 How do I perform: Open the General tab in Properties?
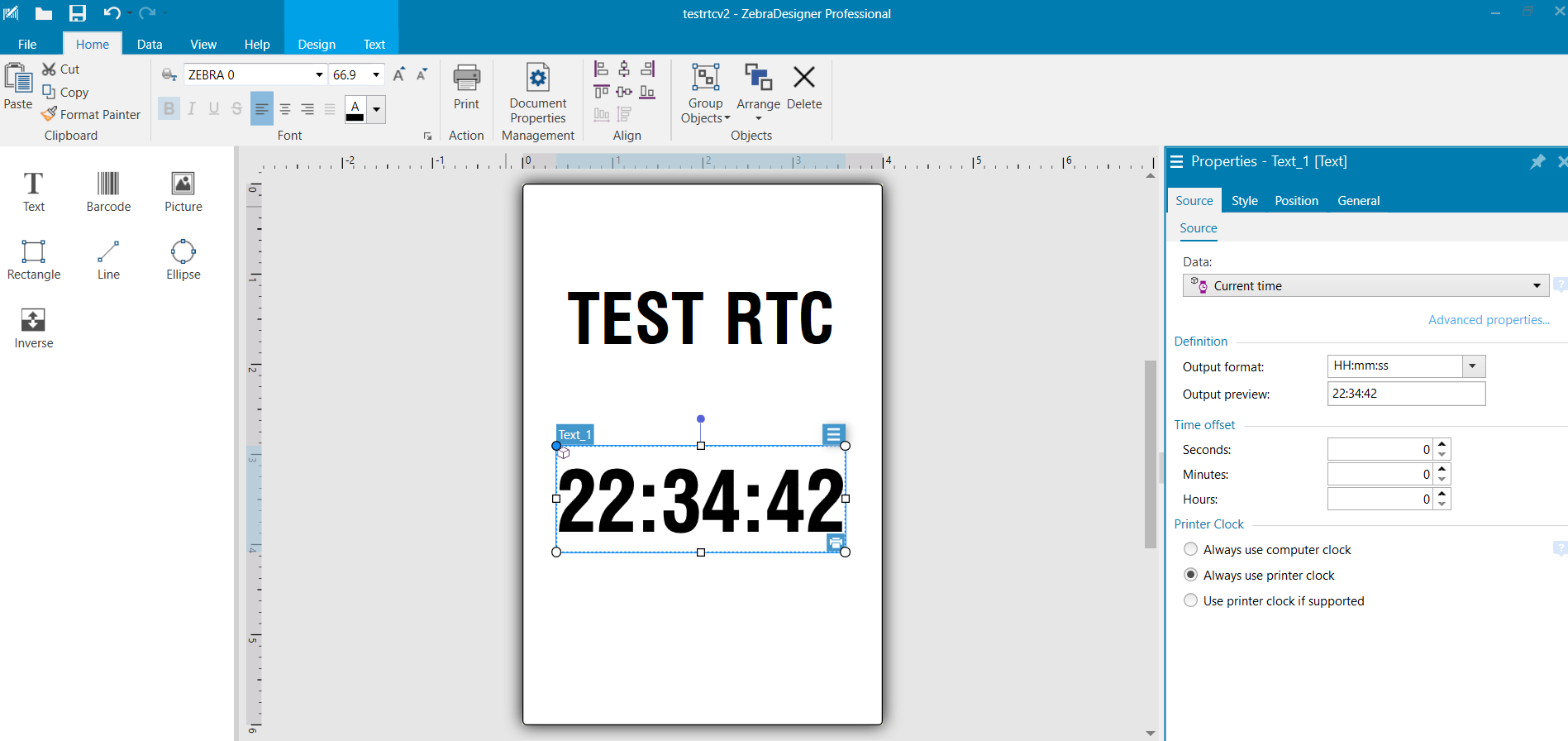pos(1359,201)
